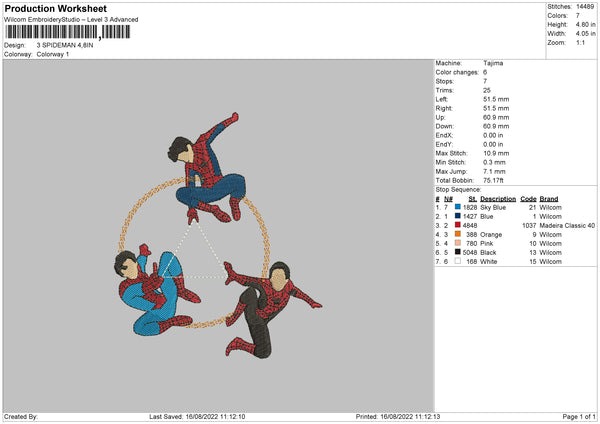The height and width of the screenshot is (424, 600).
Task: Click the 'N#' column header
Action: coord(448,199)
